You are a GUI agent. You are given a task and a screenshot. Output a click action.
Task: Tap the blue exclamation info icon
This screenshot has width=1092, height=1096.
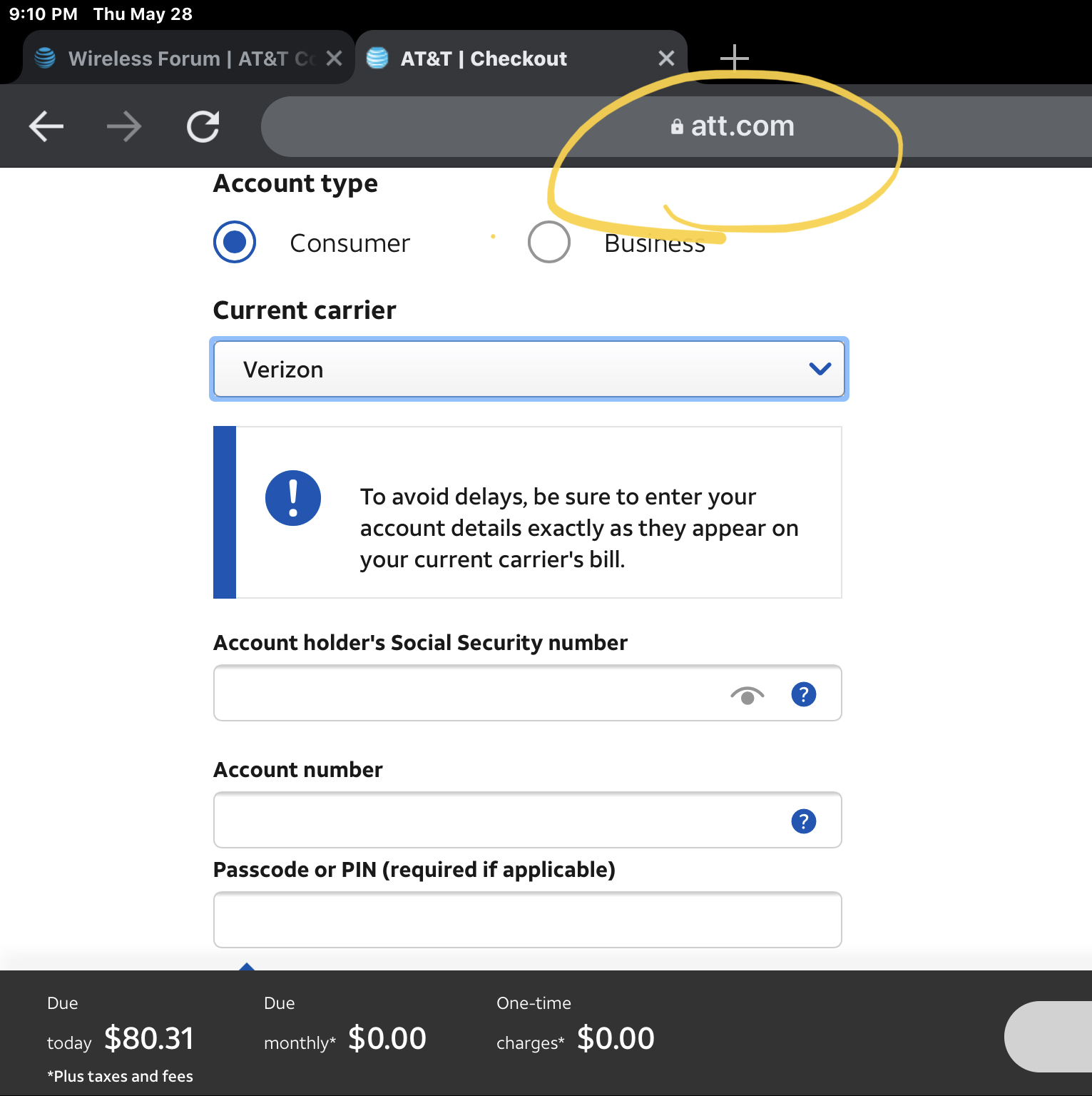(293, 498)
